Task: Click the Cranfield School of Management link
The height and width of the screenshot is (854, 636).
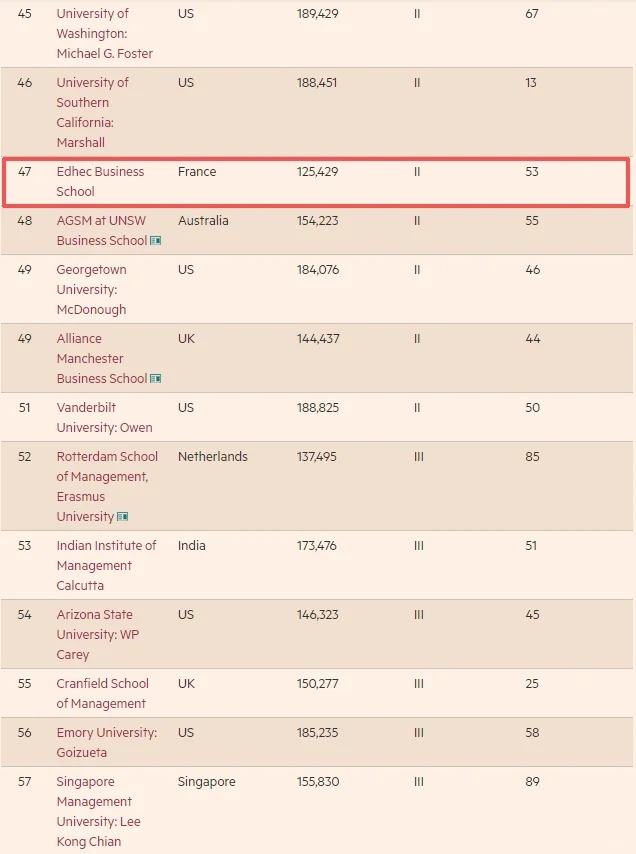Action: click(x=102, y=693)
